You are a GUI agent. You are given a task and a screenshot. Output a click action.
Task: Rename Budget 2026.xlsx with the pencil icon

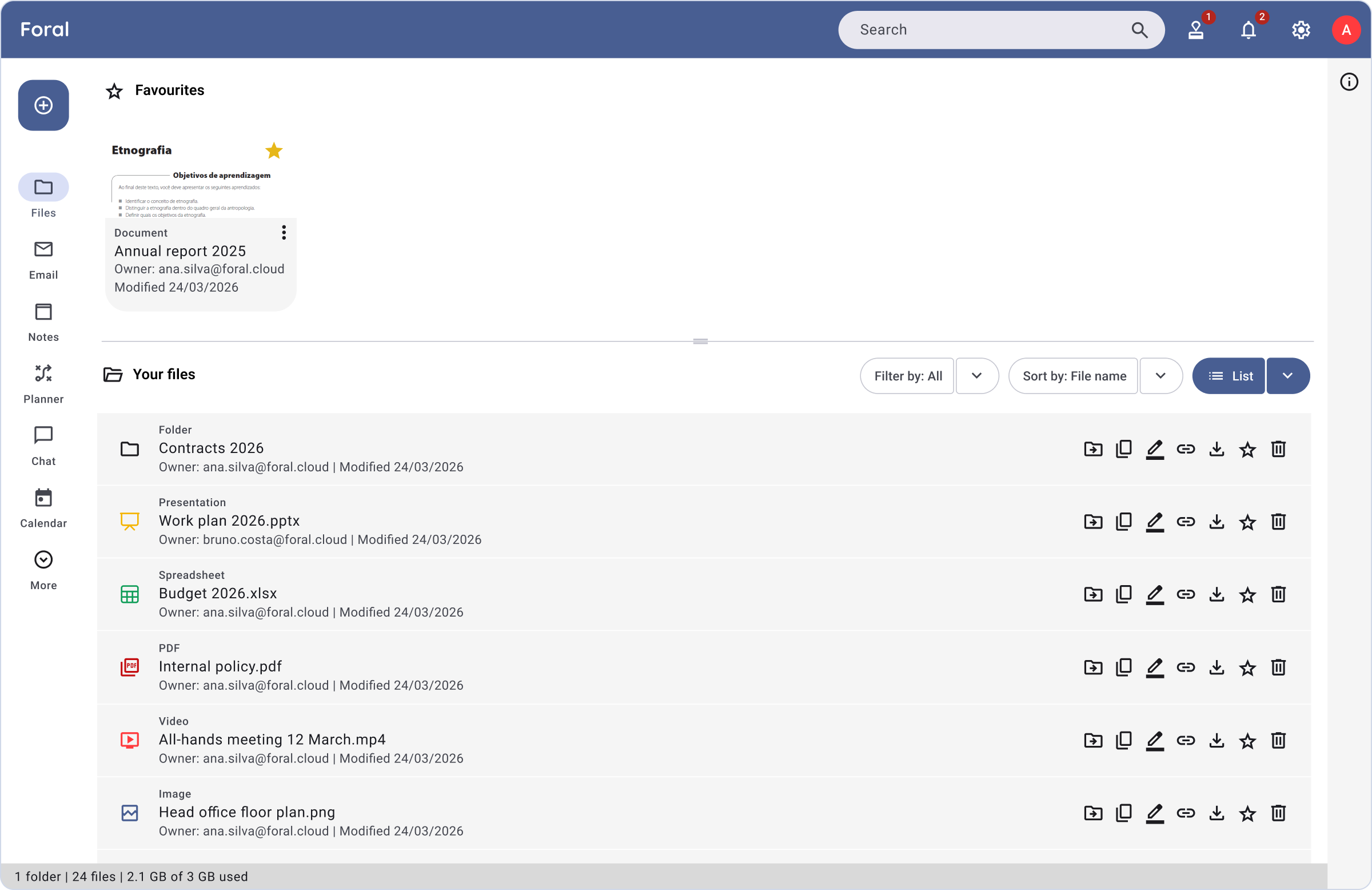(x=1155, y=594)
